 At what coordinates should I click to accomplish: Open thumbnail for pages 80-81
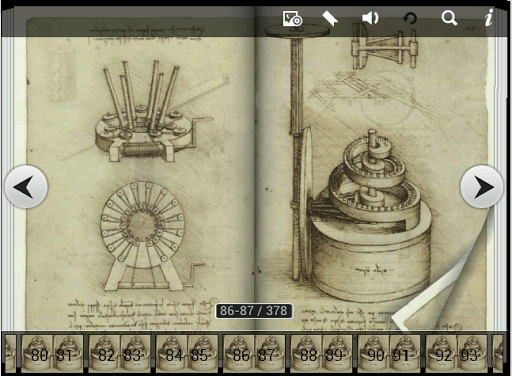52,354
